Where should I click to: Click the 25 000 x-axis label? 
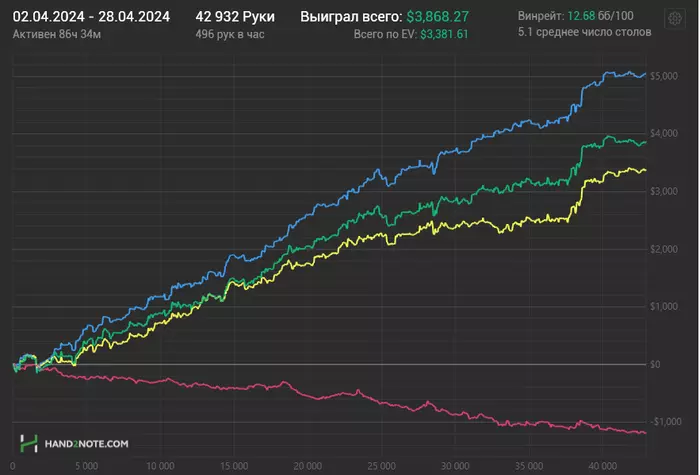point(381,466)
